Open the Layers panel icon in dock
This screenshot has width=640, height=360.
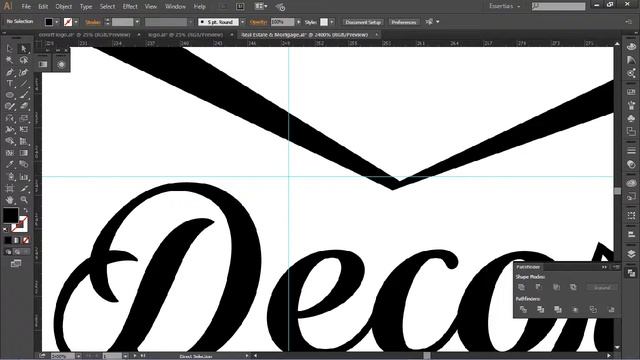(x=631, y=254)
